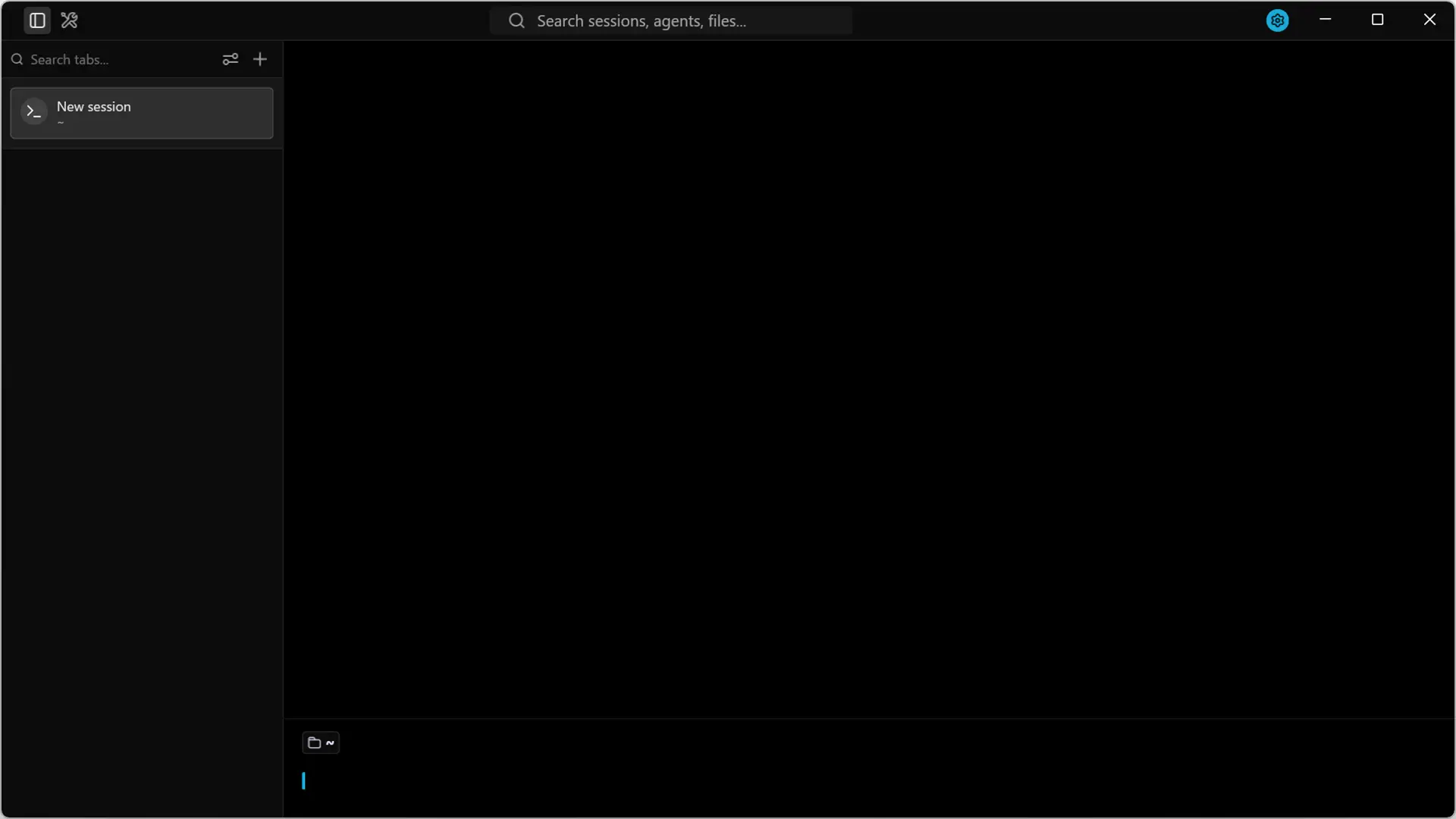Click the magnifier icon in the top search bar

pos(516,21)
